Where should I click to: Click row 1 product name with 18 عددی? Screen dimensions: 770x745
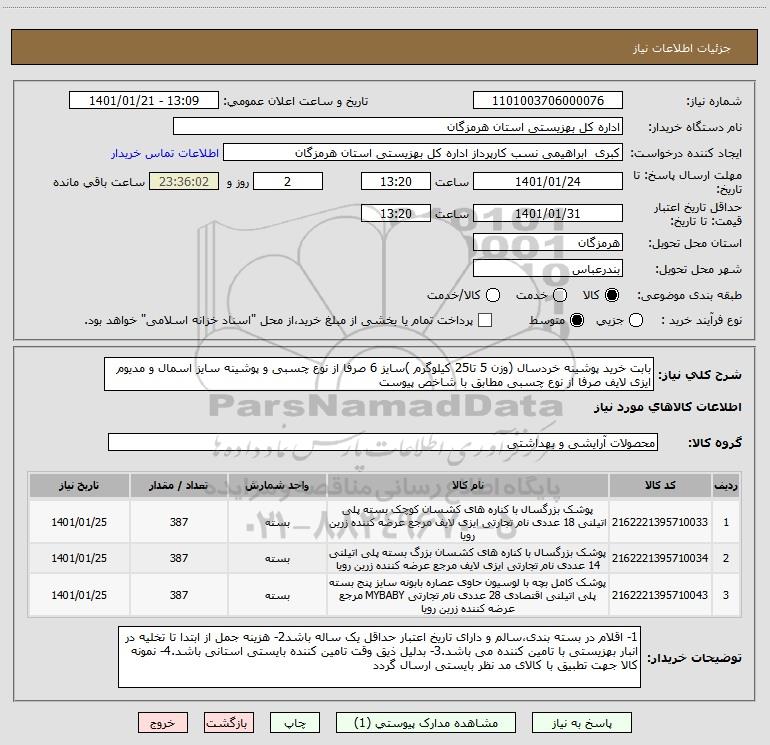468,522
